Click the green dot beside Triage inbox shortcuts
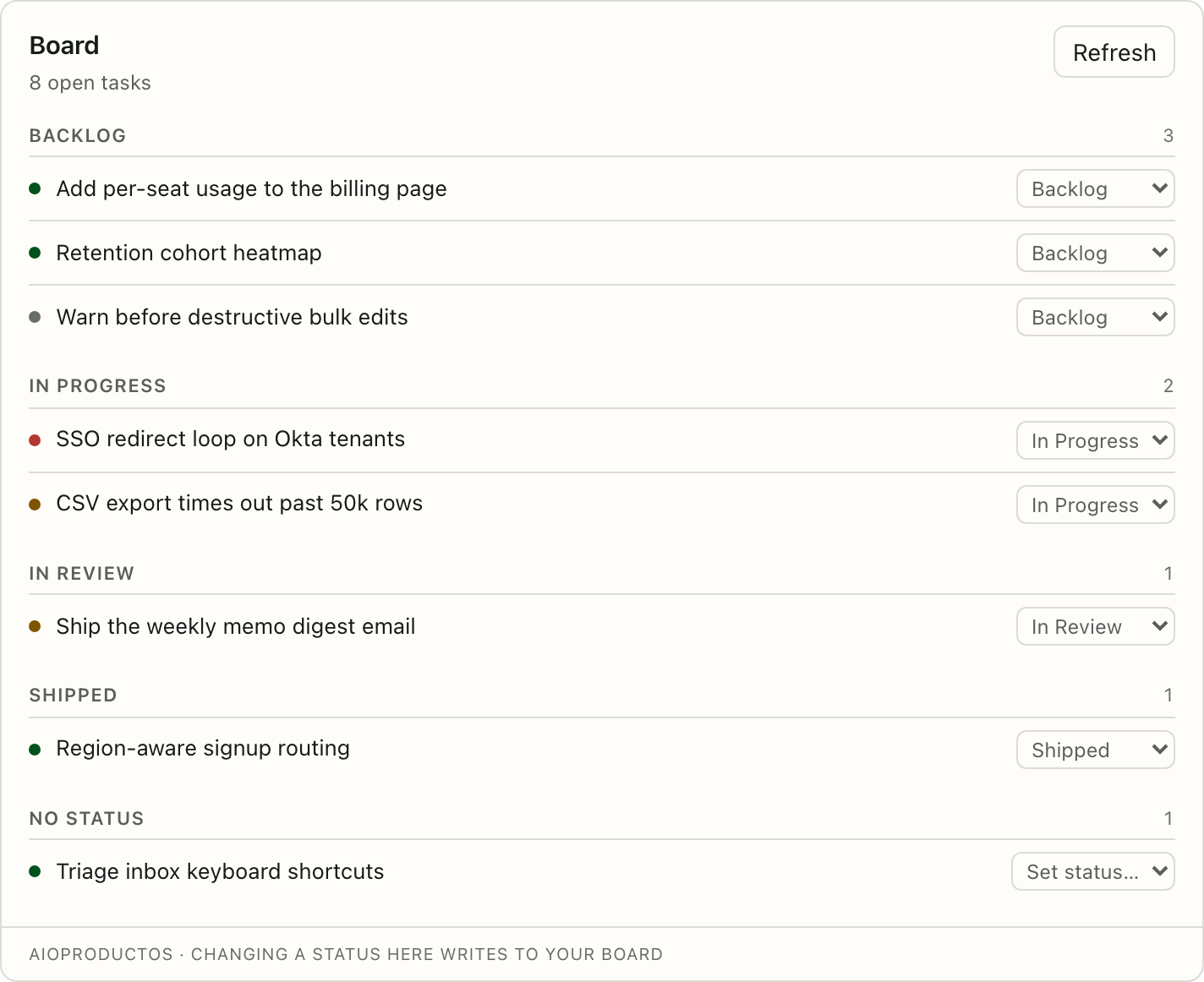The width and height of the screenshot is (1204, 982). pos(35,871)
